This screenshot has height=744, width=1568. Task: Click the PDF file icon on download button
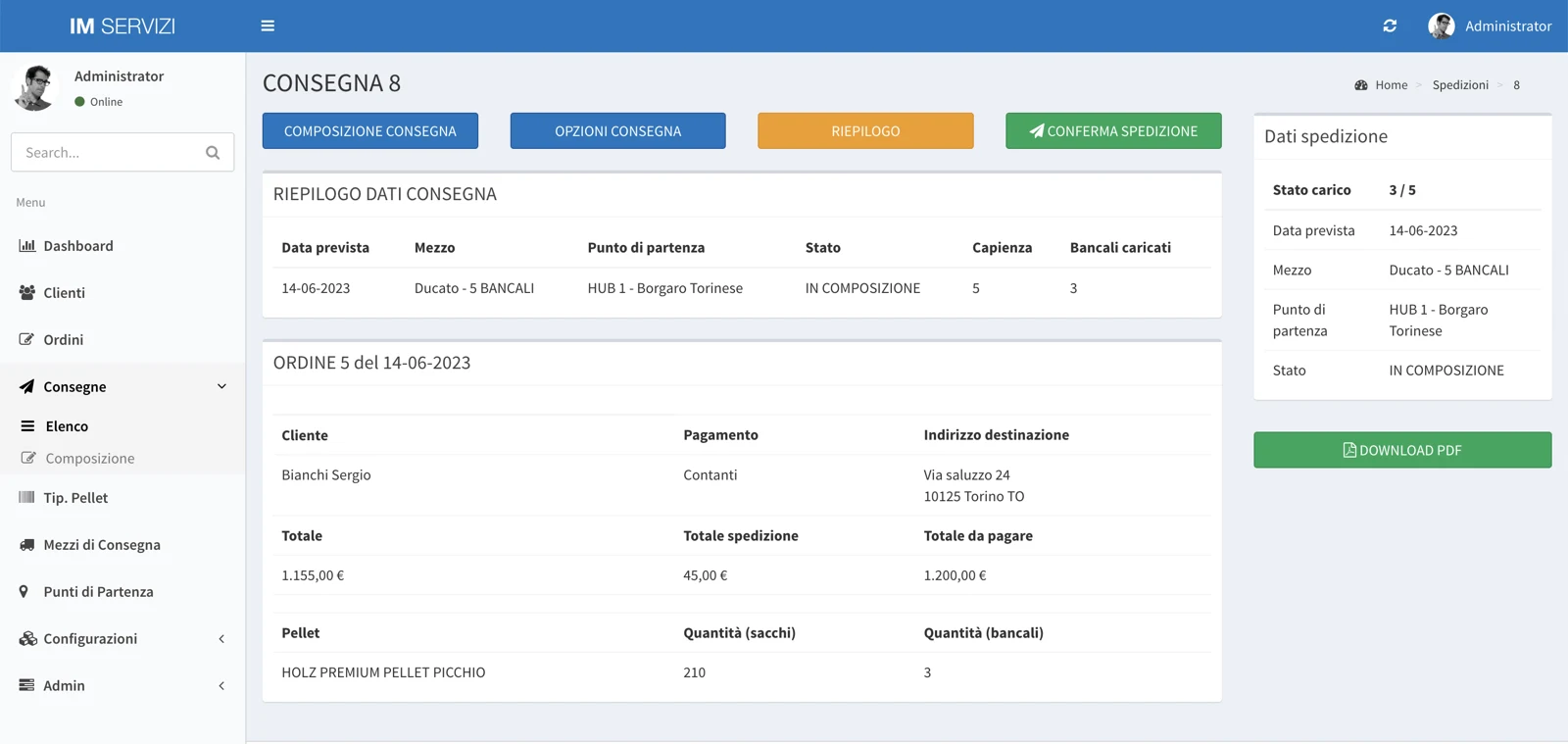(x=1349, y=450)
